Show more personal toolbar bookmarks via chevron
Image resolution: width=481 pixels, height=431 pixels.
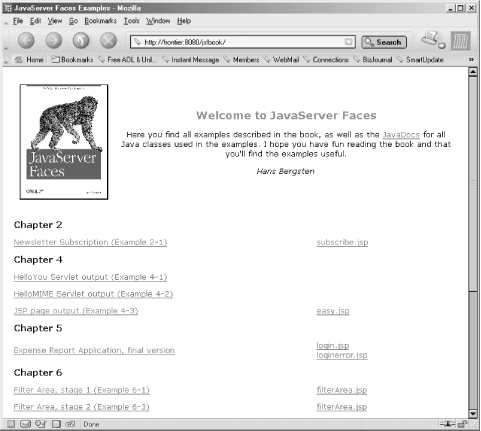(x=471, y=59)
